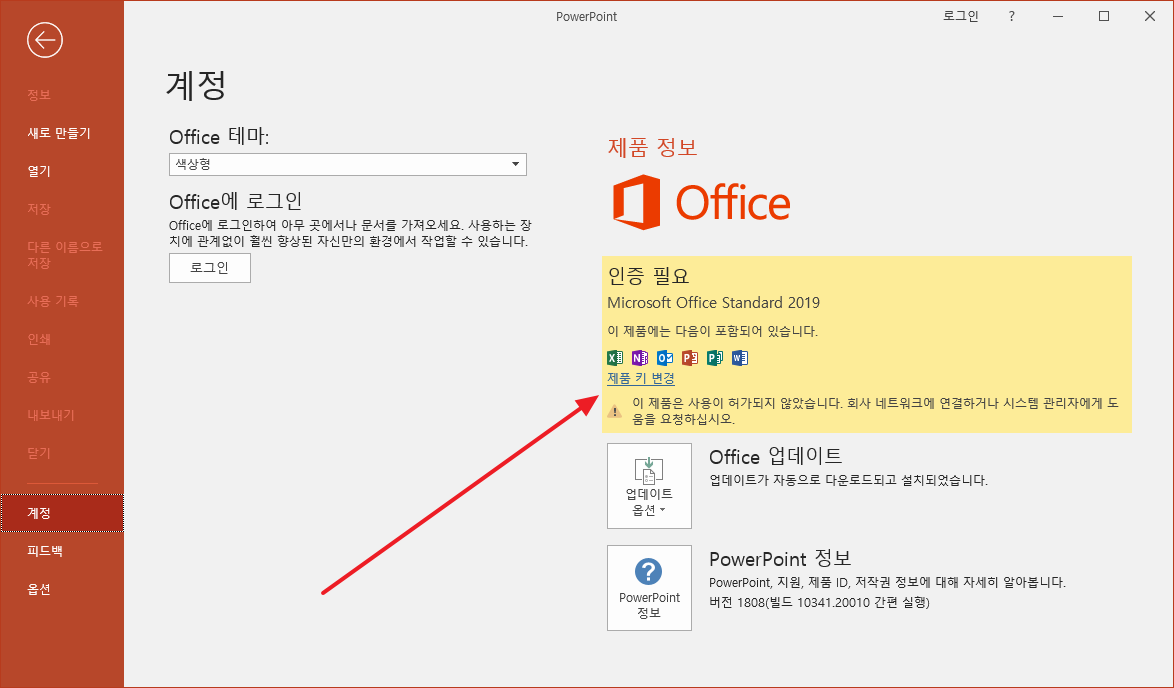Screen dimensions: 1174x688
Task: Select 정보 in the sidebar
Action: tap(39, 94)
